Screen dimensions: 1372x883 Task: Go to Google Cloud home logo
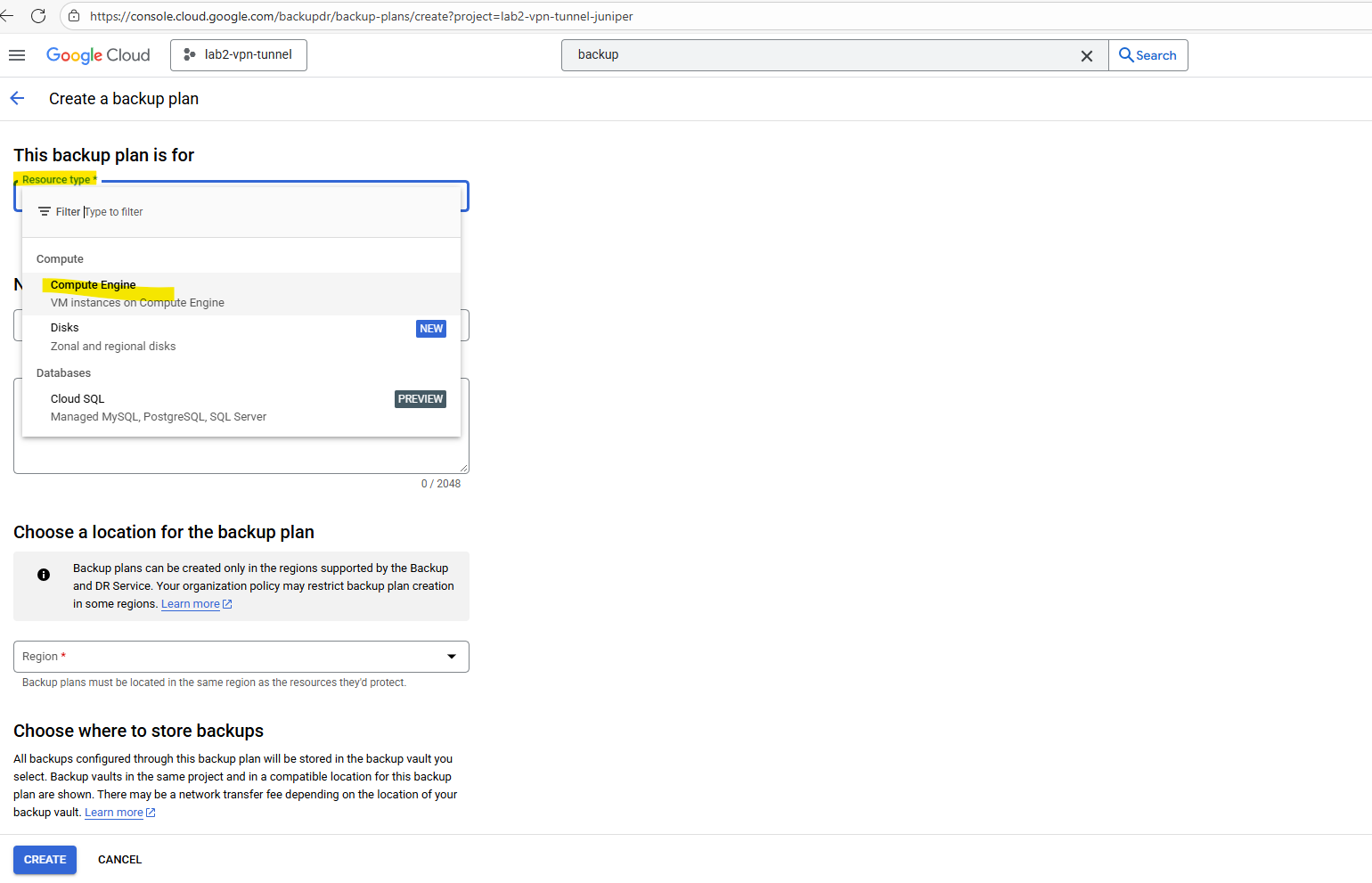point(98,55)
